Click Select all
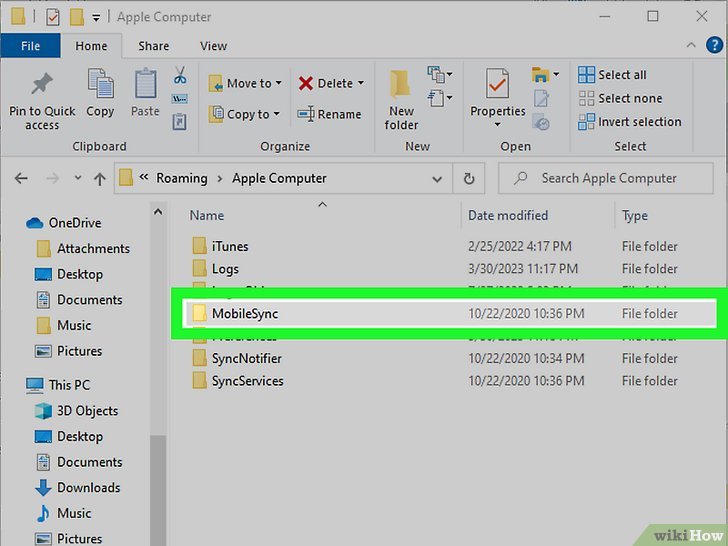The image size is (728, 546). (612, 75)
